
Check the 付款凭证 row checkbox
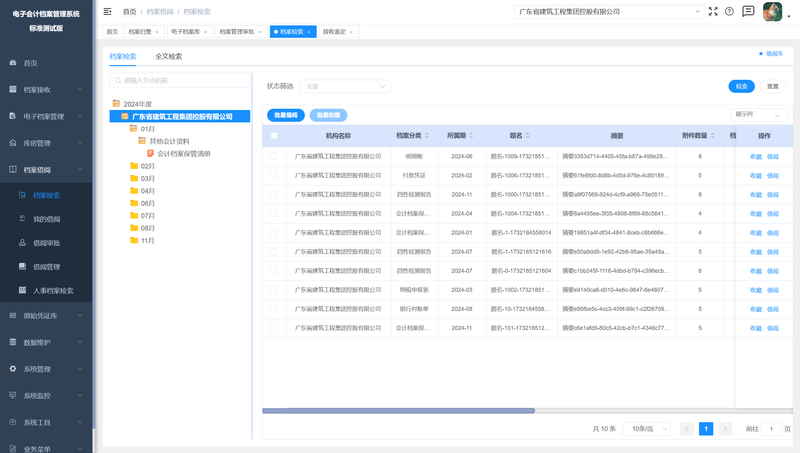(x=273, y=175)
